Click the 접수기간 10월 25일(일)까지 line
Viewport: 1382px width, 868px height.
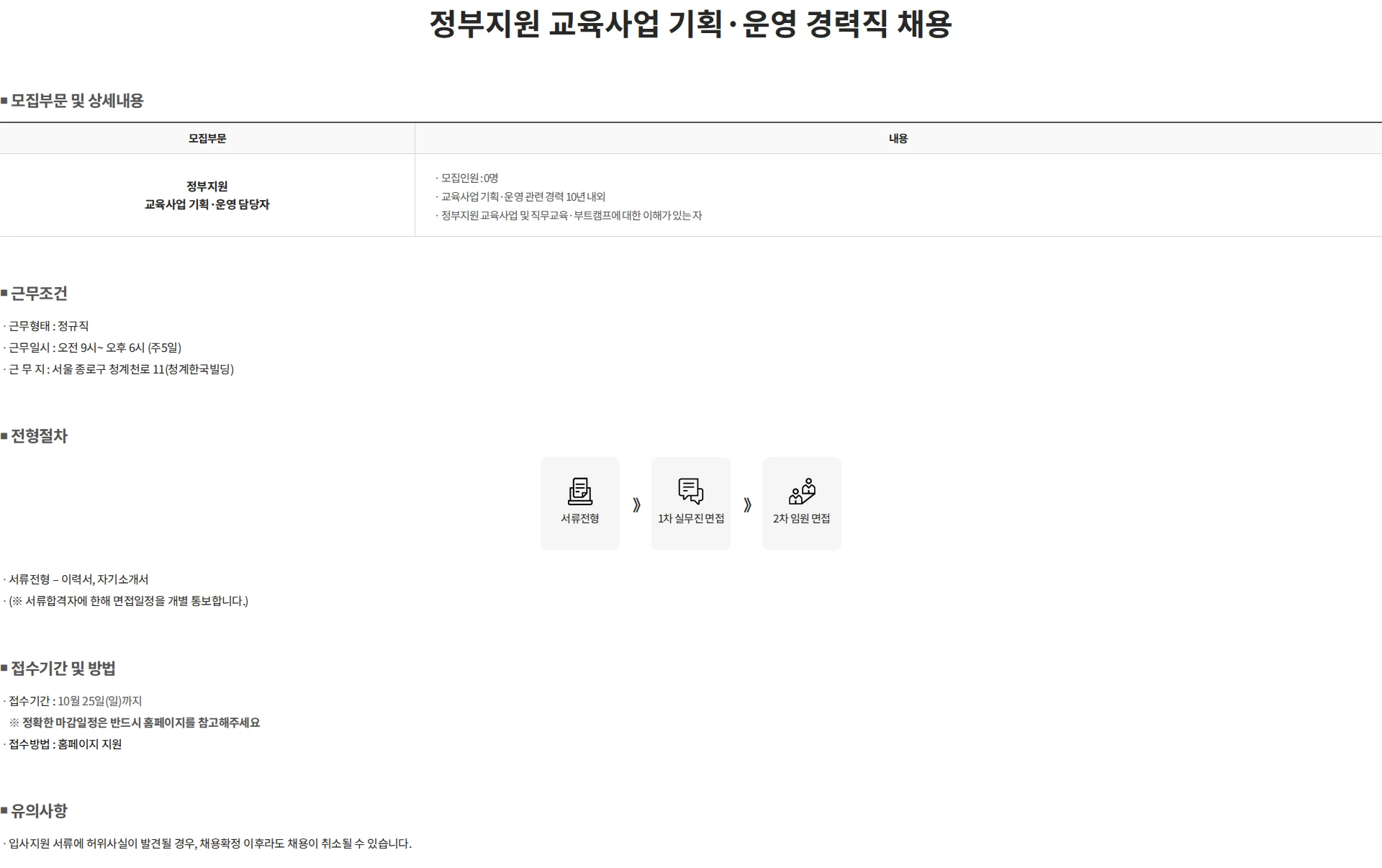(x=73, y=701)
